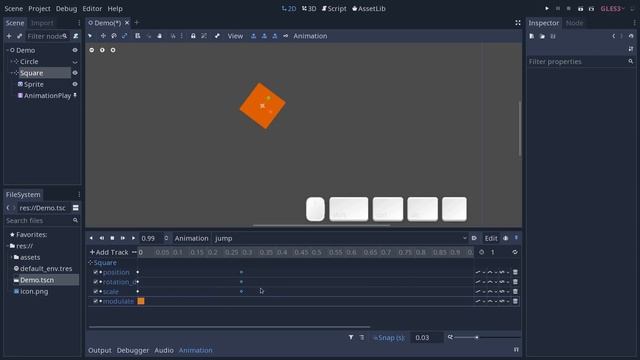Create new resource in Inspector
Viewport: 640px width, 360px height.
(532, 36)
